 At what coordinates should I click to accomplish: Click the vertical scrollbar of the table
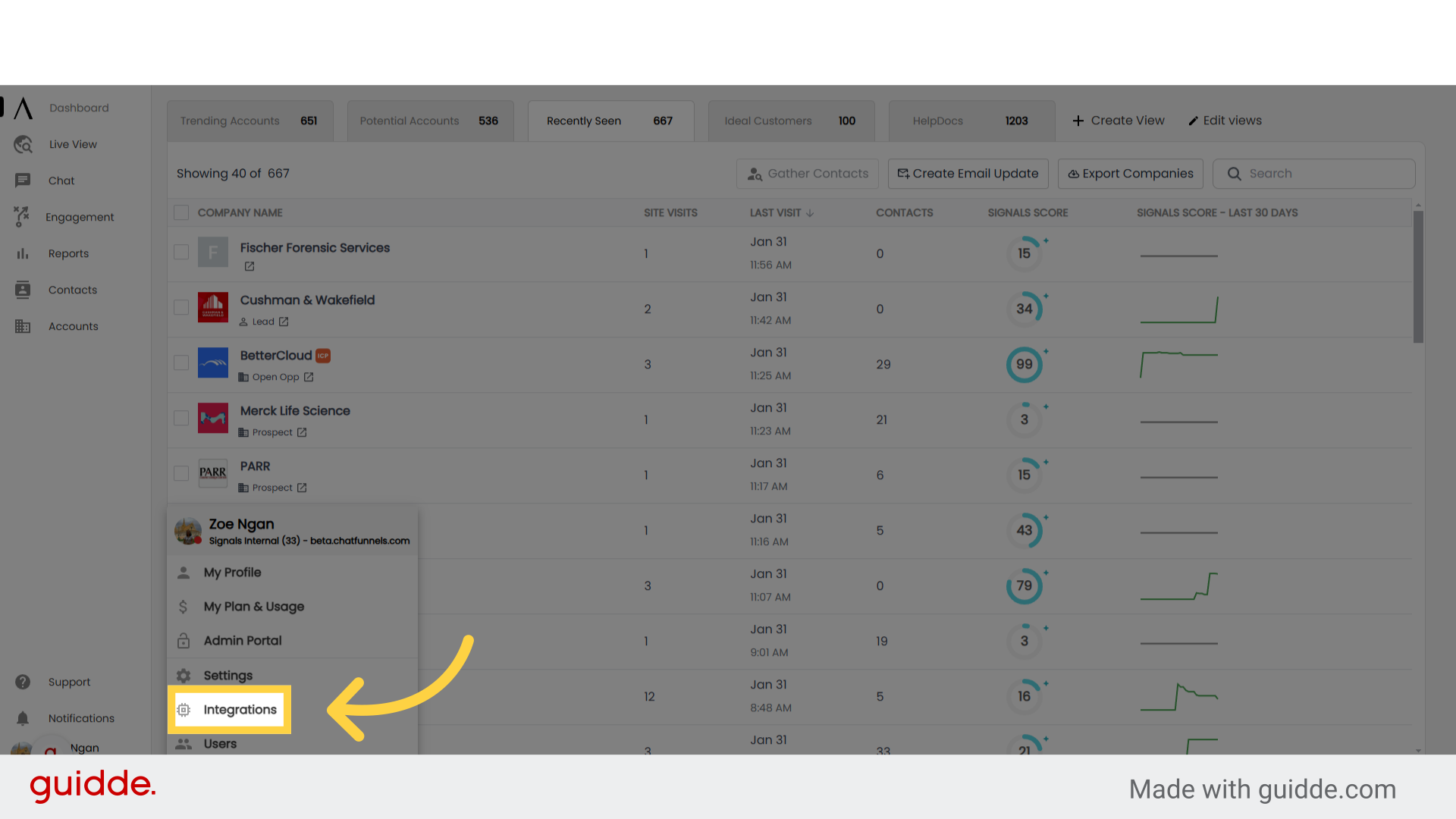pos(1418,277)
